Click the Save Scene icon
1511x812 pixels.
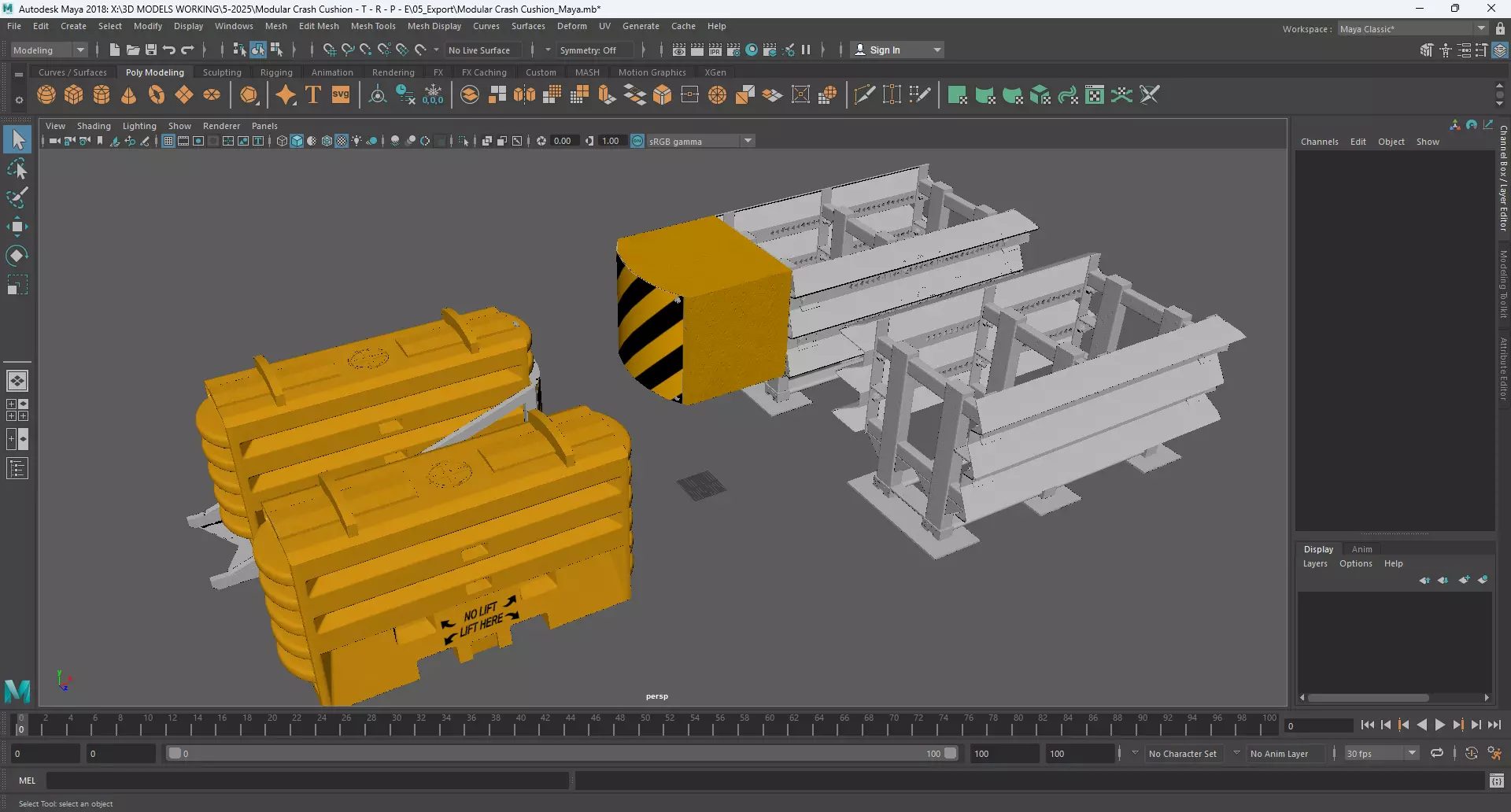pyautogui.click(x=151, y=50)
